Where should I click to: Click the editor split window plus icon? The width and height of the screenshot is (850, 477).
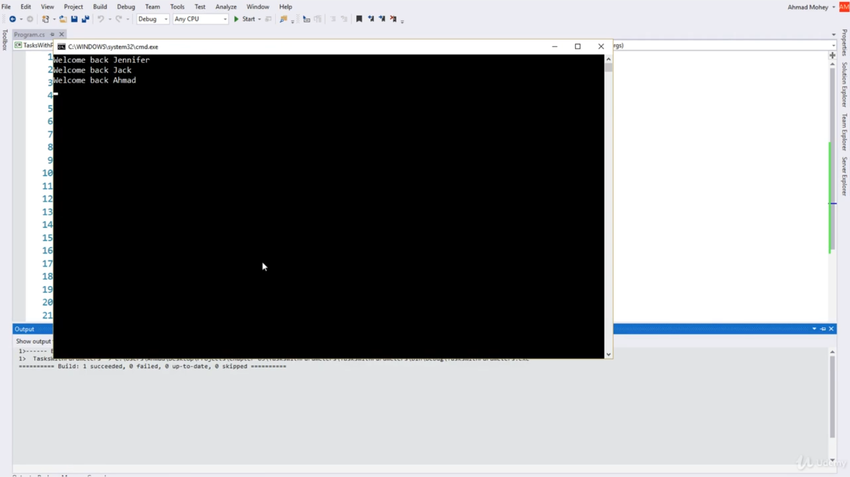point(833,55)
